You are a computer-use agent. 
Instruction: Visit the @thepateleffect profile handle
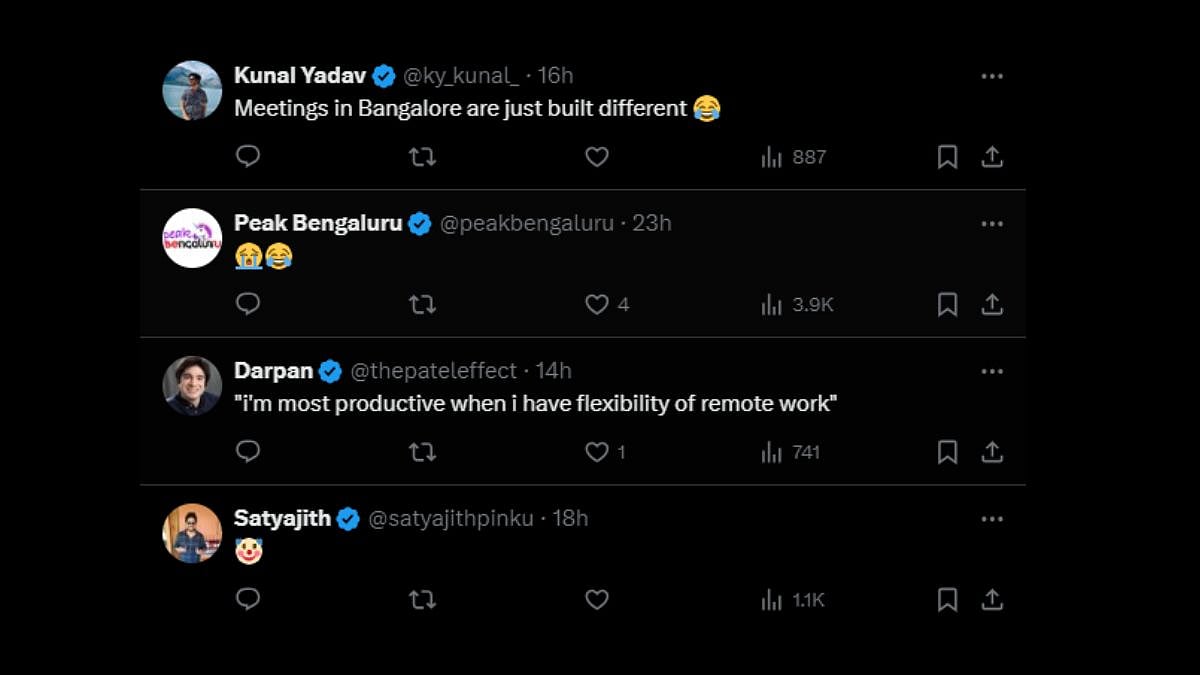coord(433,371)
